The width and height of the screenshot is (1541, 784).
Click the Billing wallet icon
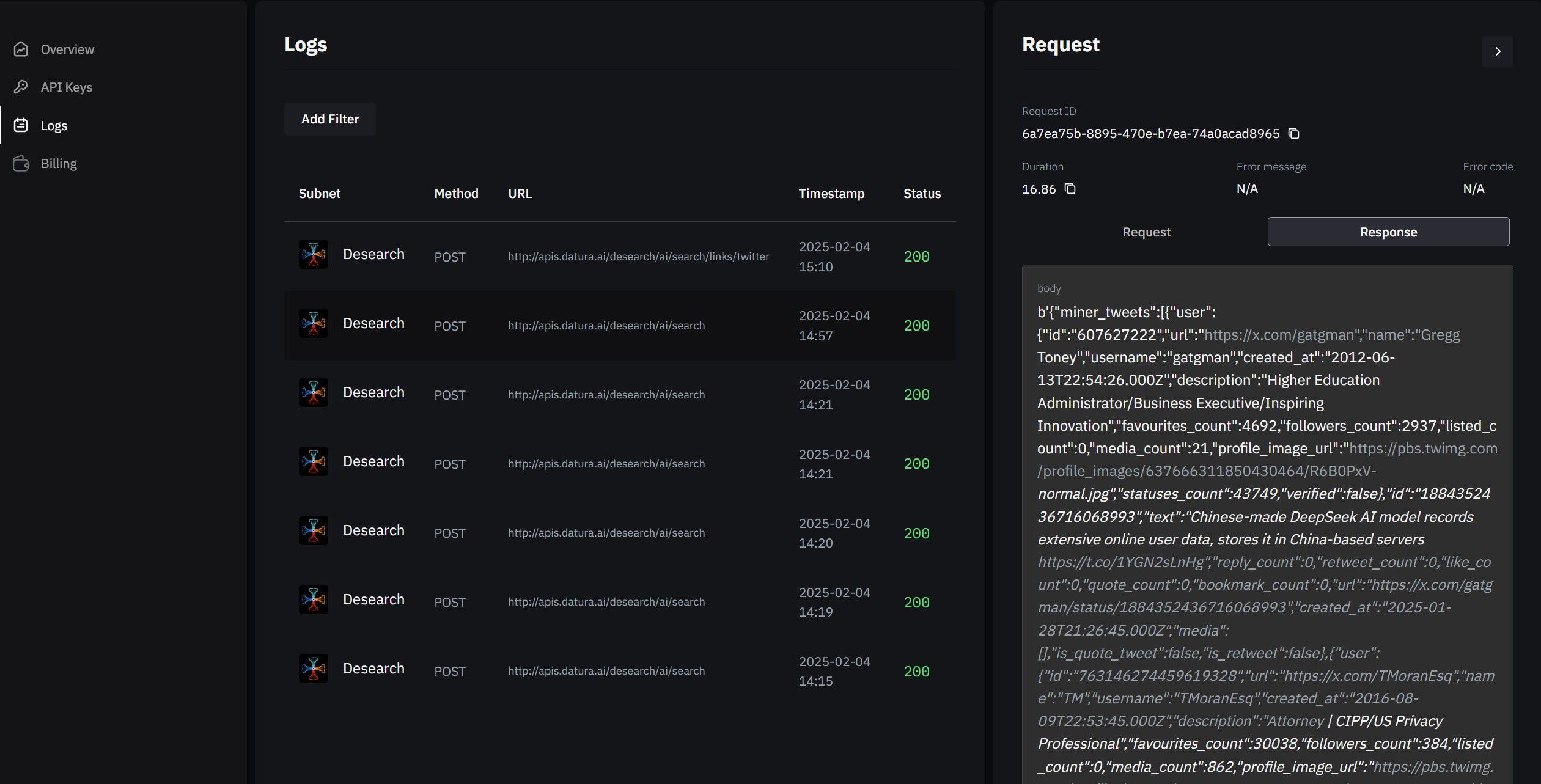[x=21, y=164]
